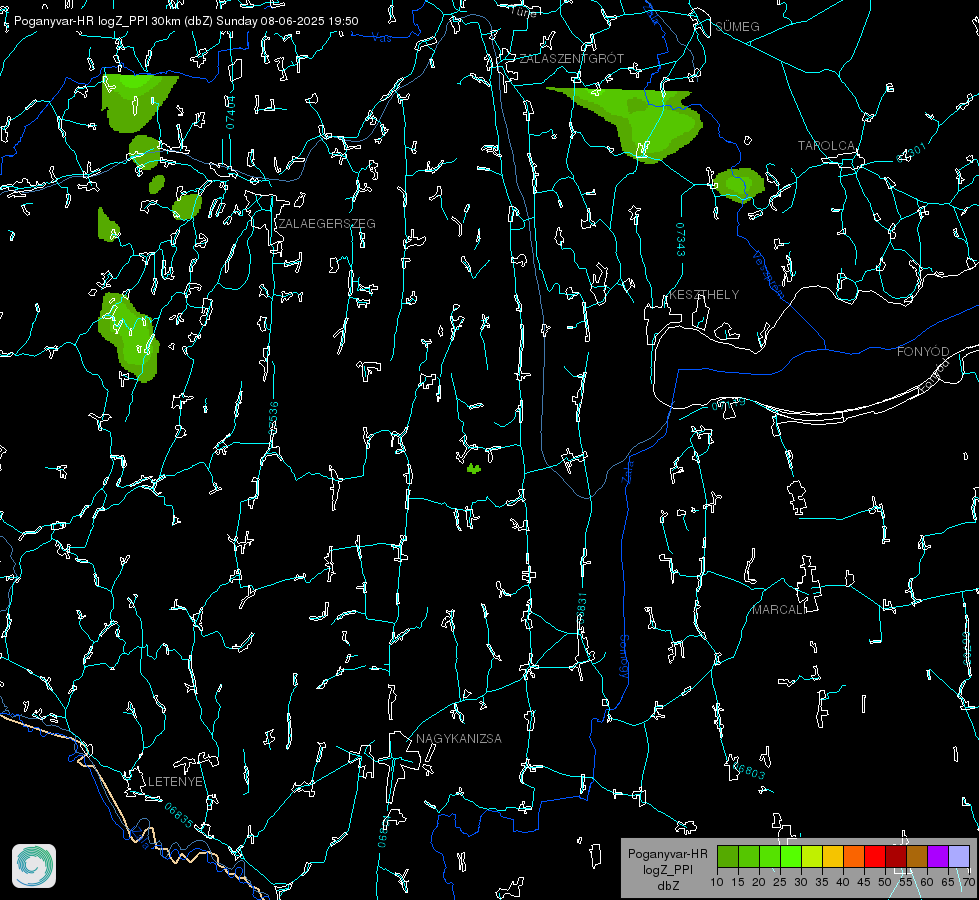979x900 pixels.
Task: Click the 07404 road number label
Action: (x=231, y=112)
